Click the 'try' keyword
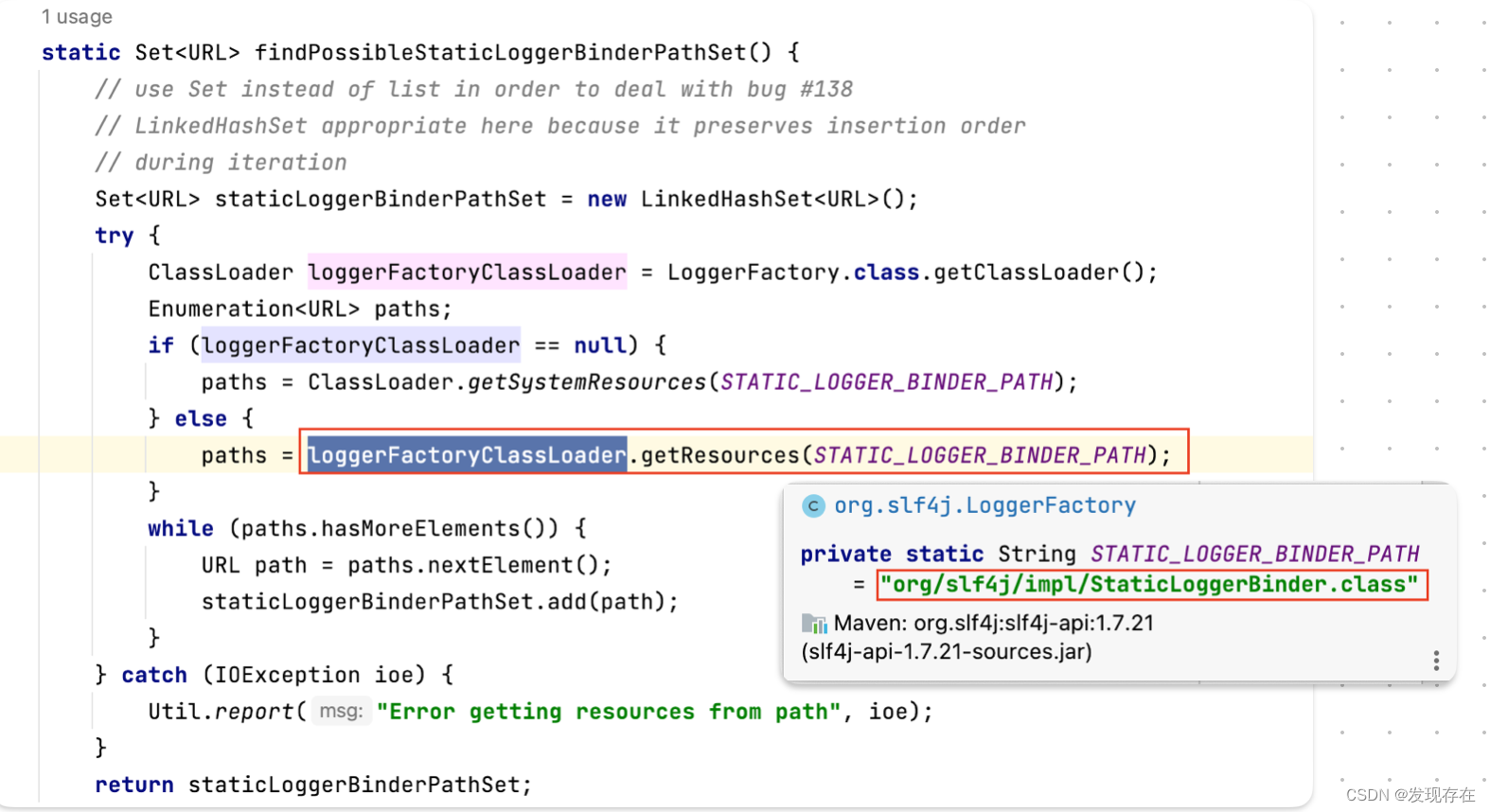Screen dimensions: 1490x812 pos(115,236)
